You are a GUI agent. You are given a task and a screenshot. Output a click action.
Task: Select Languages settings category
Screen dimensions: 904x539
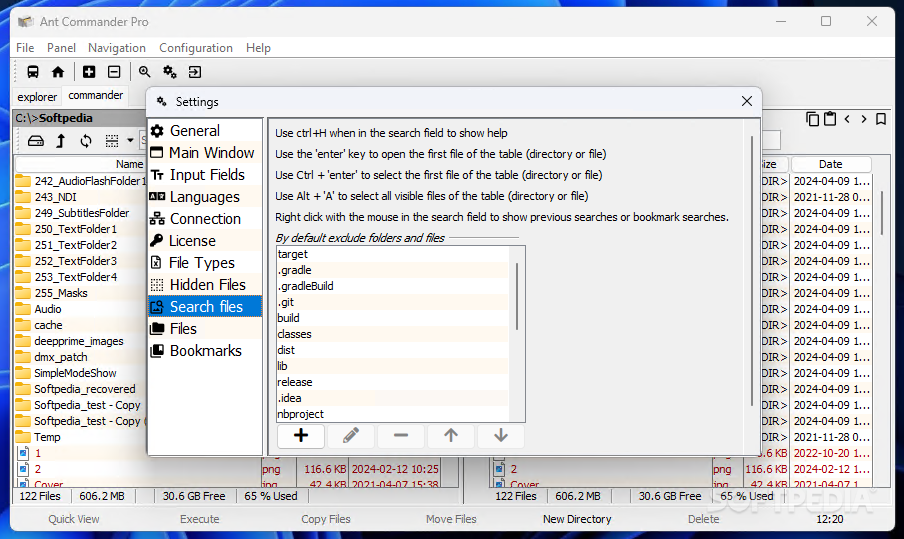tap(205, 197)
